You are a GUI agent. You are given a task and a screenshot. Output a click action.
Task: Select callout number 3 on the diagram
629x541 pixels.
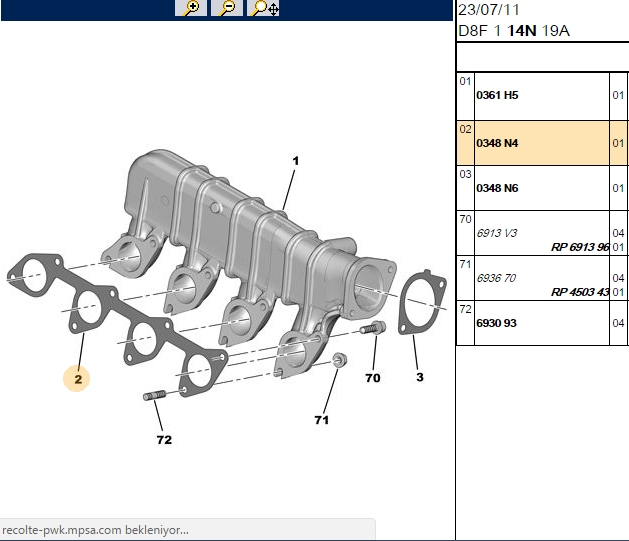point(420,377)
